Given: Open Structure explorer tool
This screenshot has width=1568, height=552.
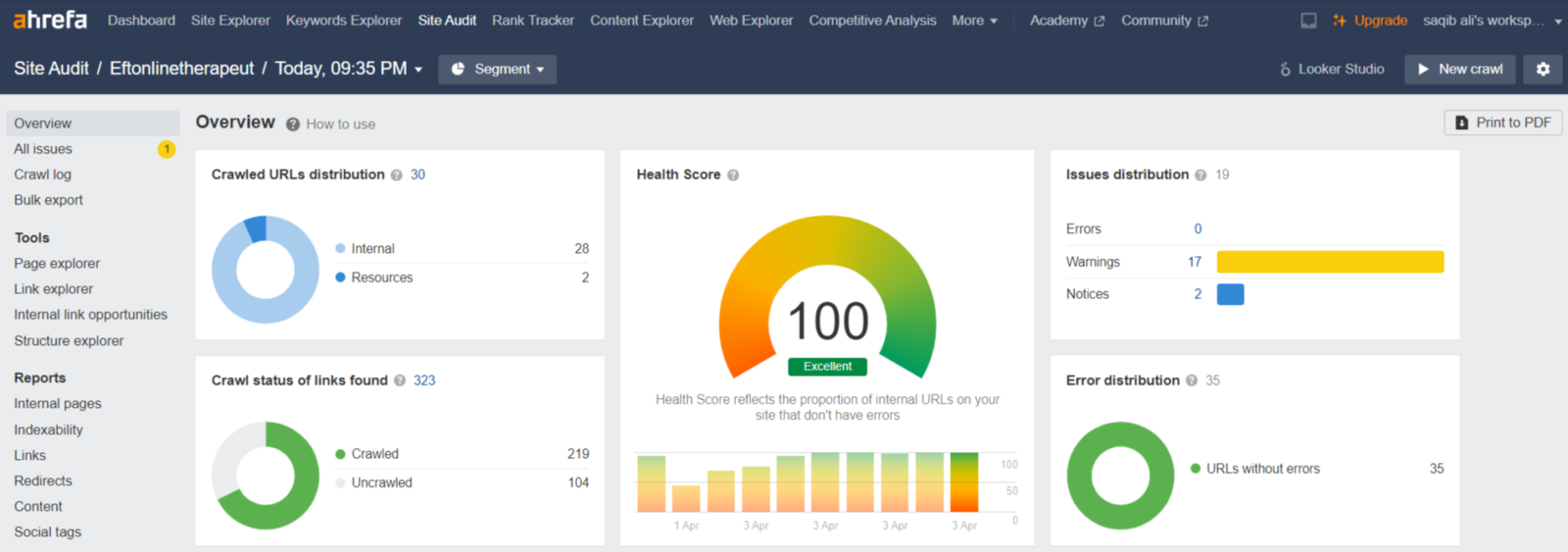Looking at the screenshot, I should 69,341.
